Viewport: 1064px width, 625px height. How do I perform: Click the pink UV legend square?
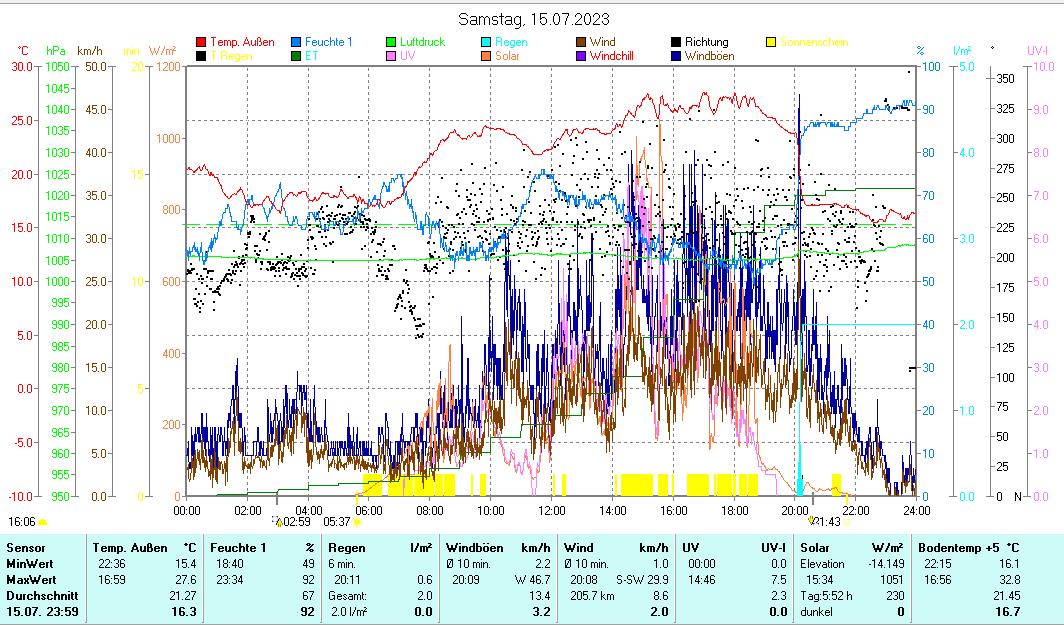pos(392,56)
